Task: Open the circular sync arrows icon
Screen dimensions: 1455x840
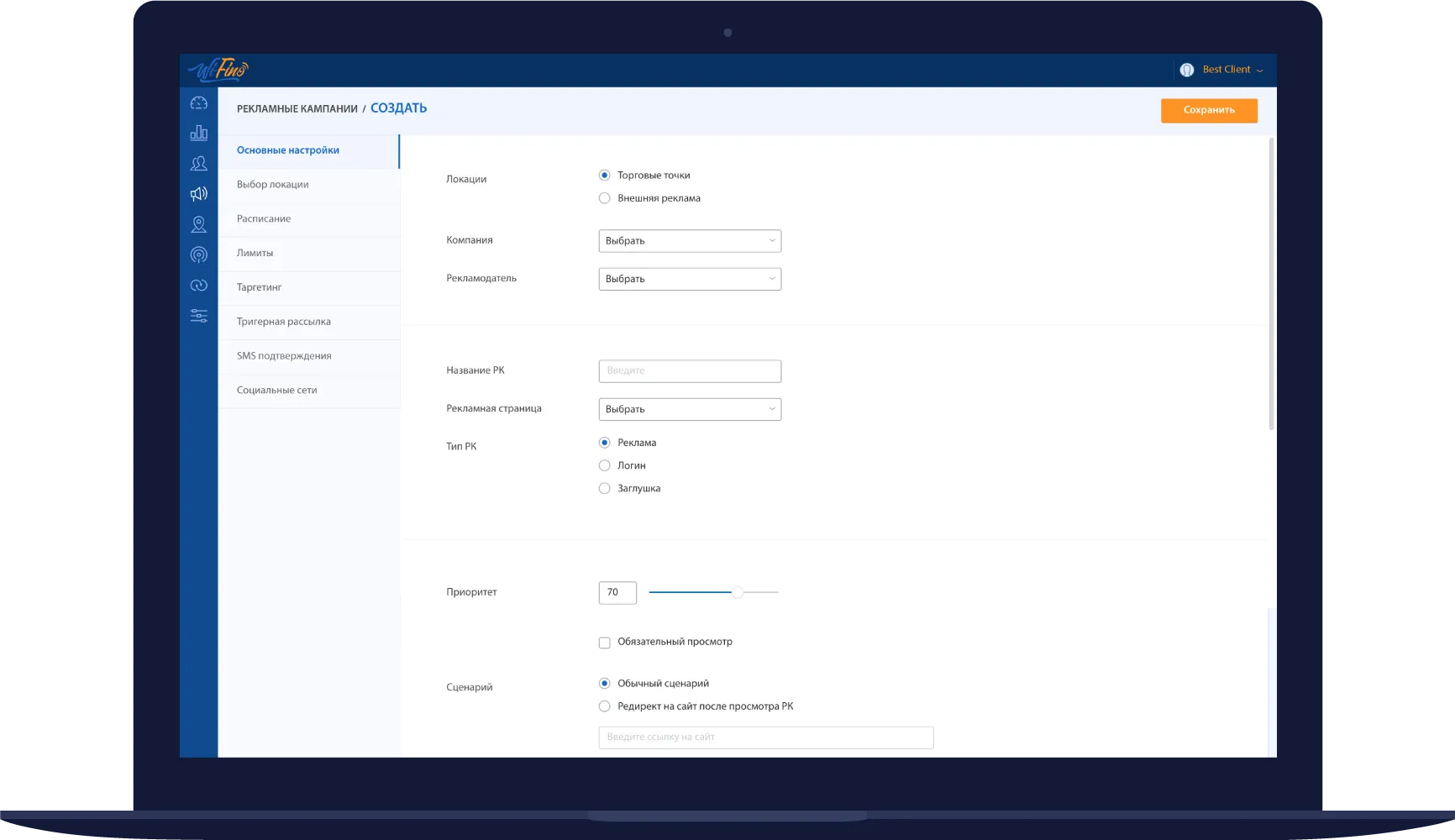Action: tap(199, 286)
